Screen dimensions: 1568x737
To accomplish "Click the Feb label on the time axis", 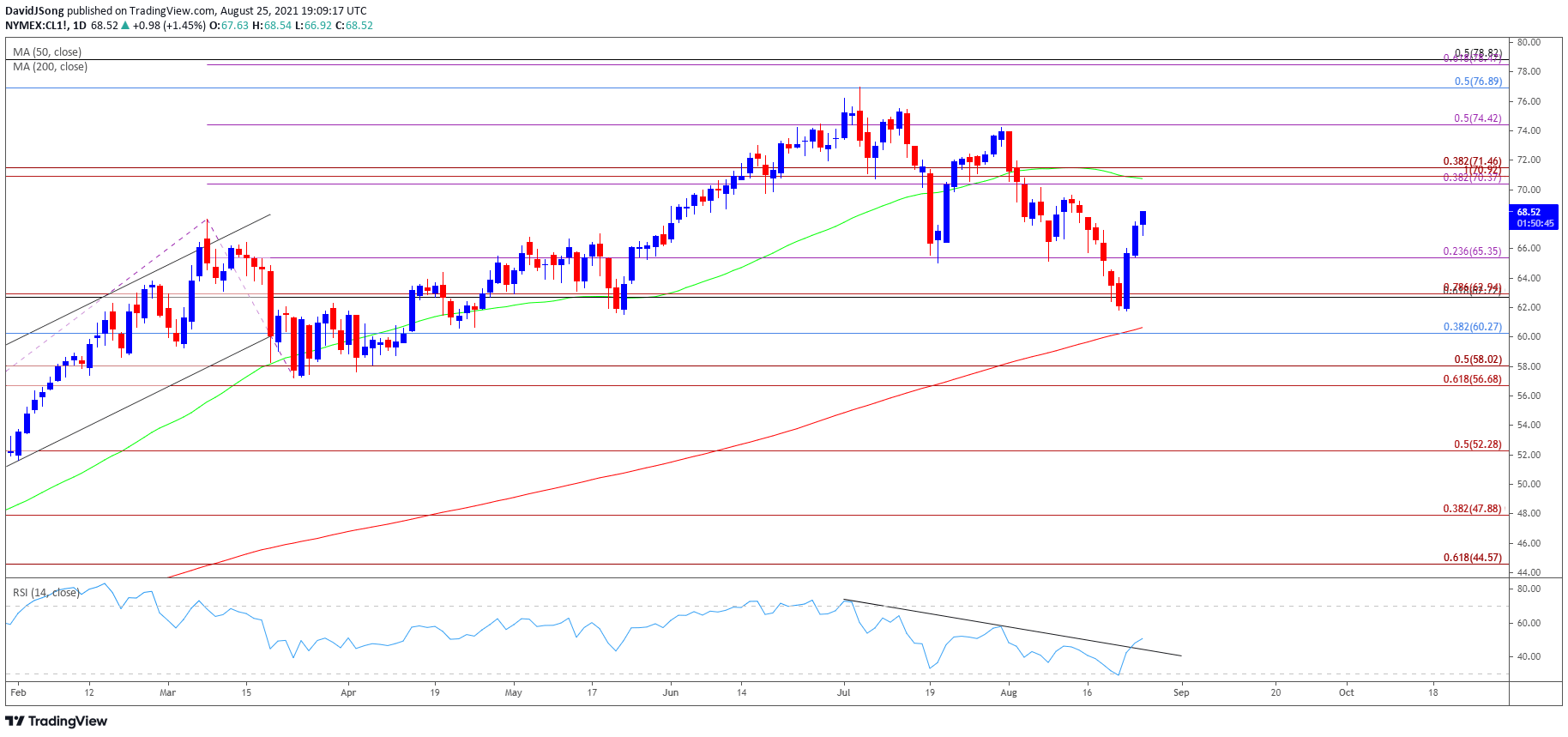I will (18, 692).
